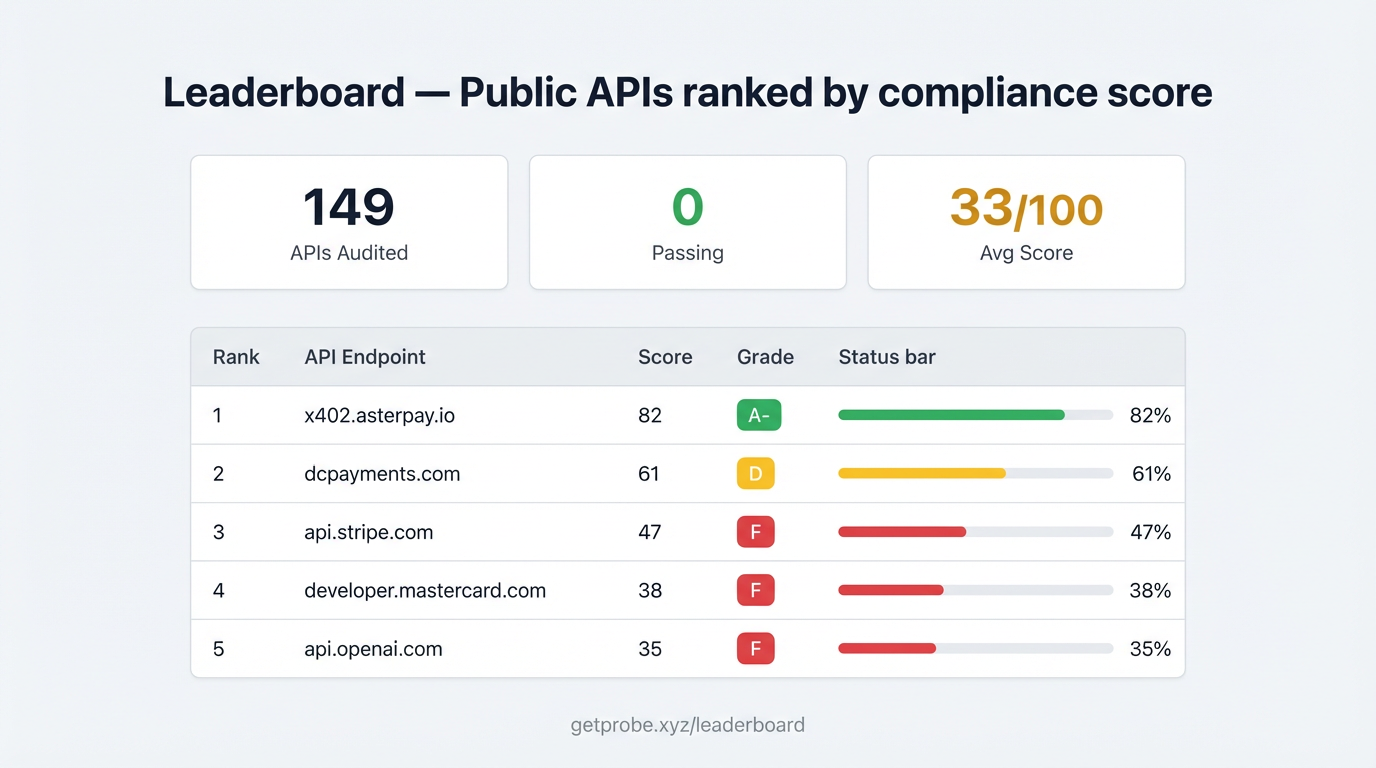Click the api.openai.com endpoint name
1376x768 pixels.
(x=373, y=648)
